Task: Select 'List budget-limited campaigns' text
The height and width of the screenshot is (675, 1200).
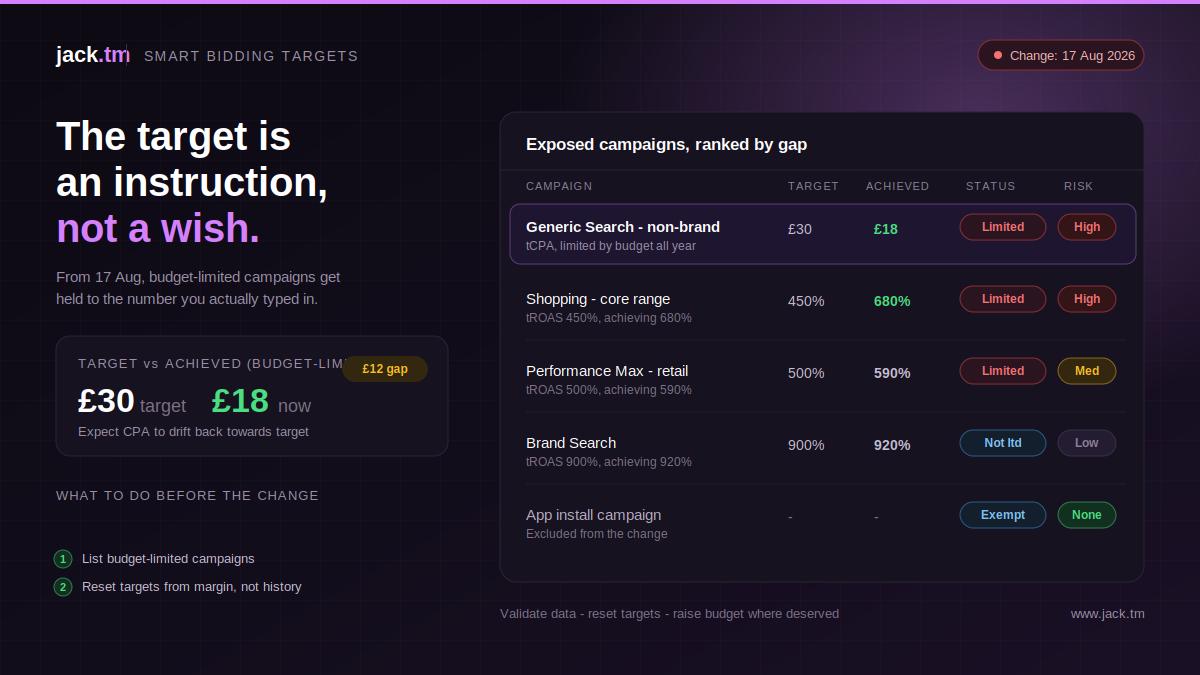Action: click(x=168, y=559)
